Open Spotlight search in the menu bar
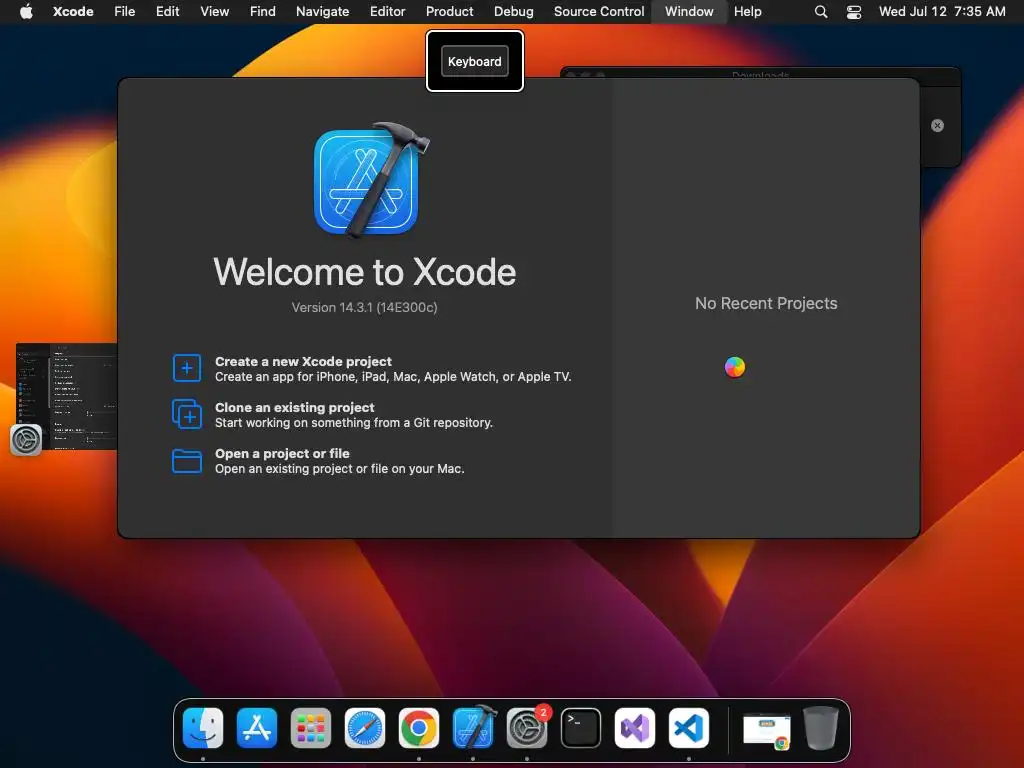Image resolution: width=1024 pixels, height=768 pixels. click(821, 12)
